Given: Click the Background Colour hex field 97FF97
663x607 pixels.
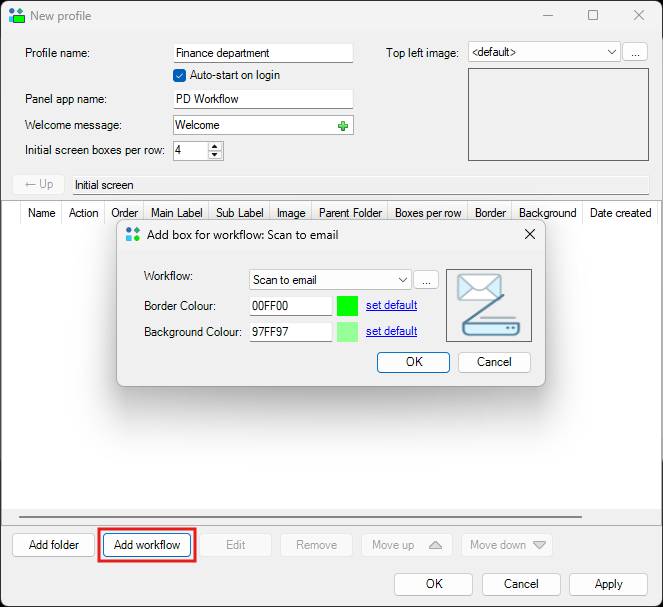Looking at the screenshot, I should coord(291,332).
